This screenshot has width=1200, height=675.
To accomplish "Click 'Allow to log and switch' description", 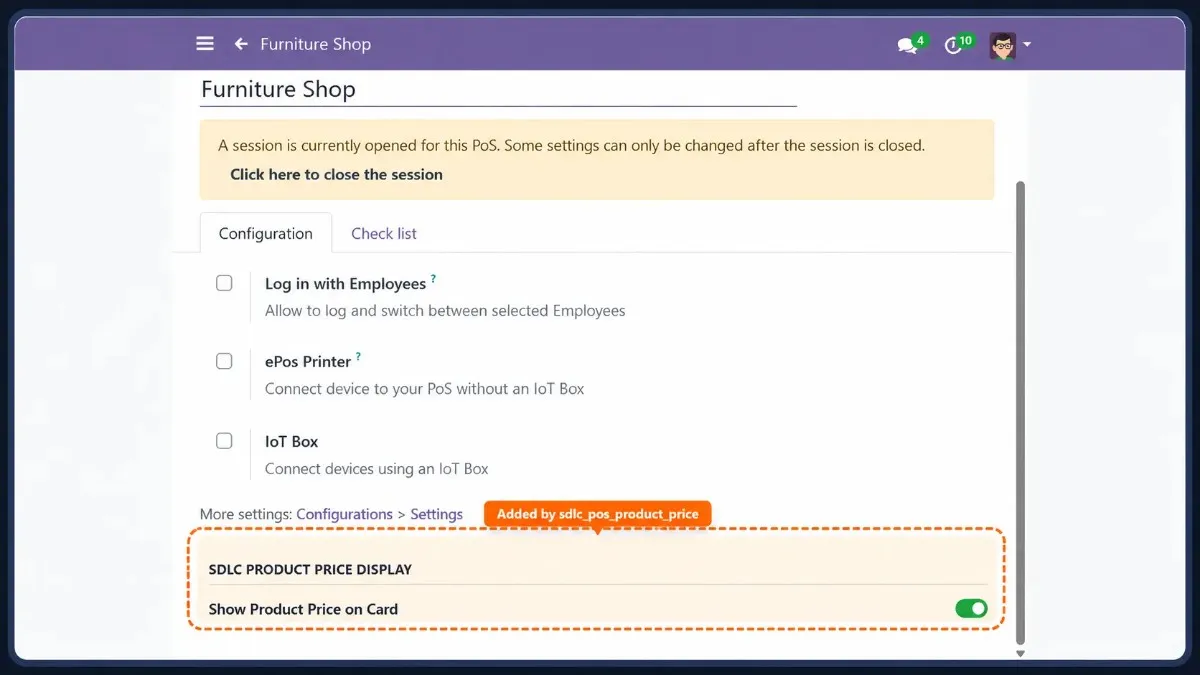I will [445, 310].
